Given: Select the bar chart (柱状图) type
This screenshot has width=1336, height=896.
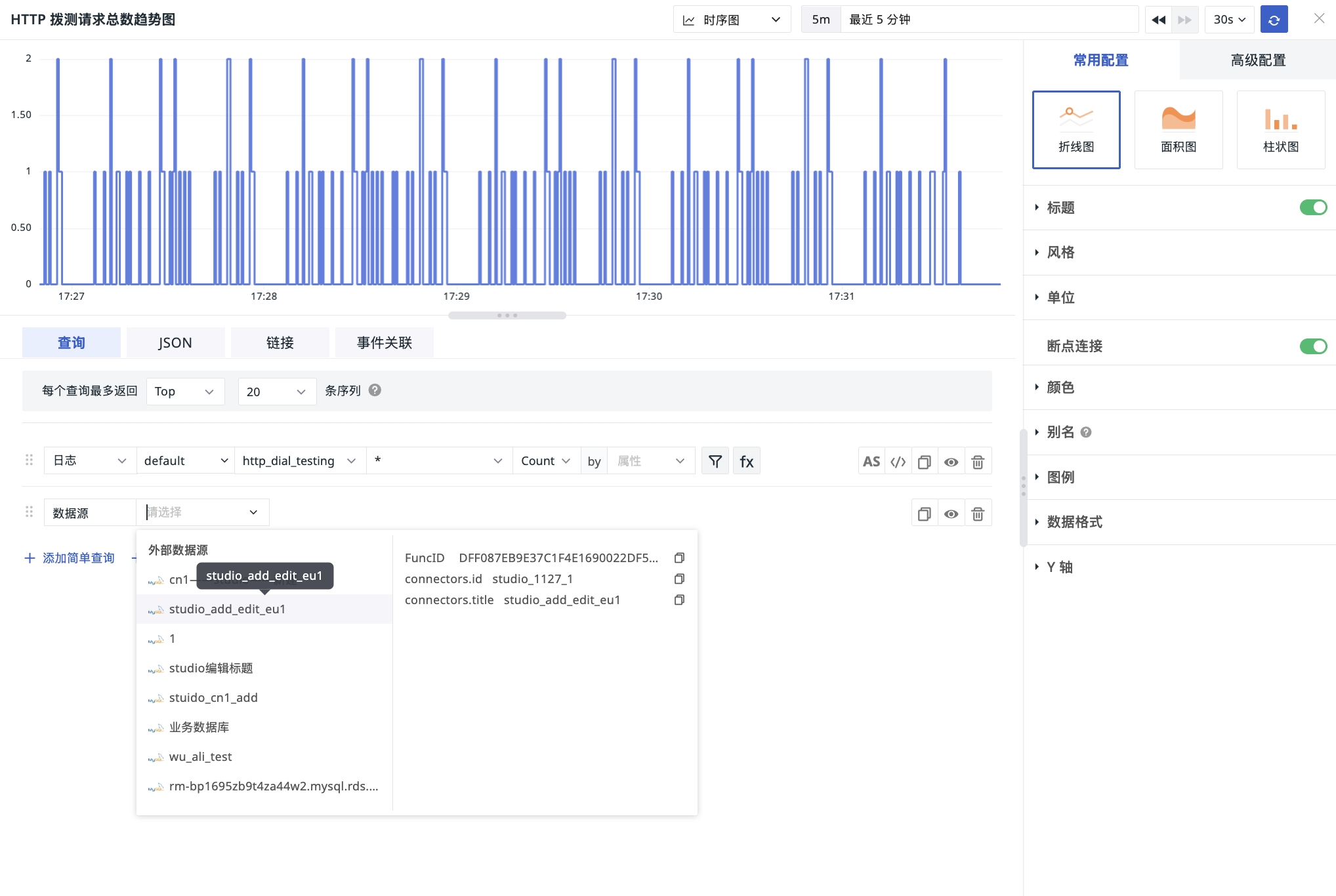Looking at the screenshot, I should (1281, 130).
